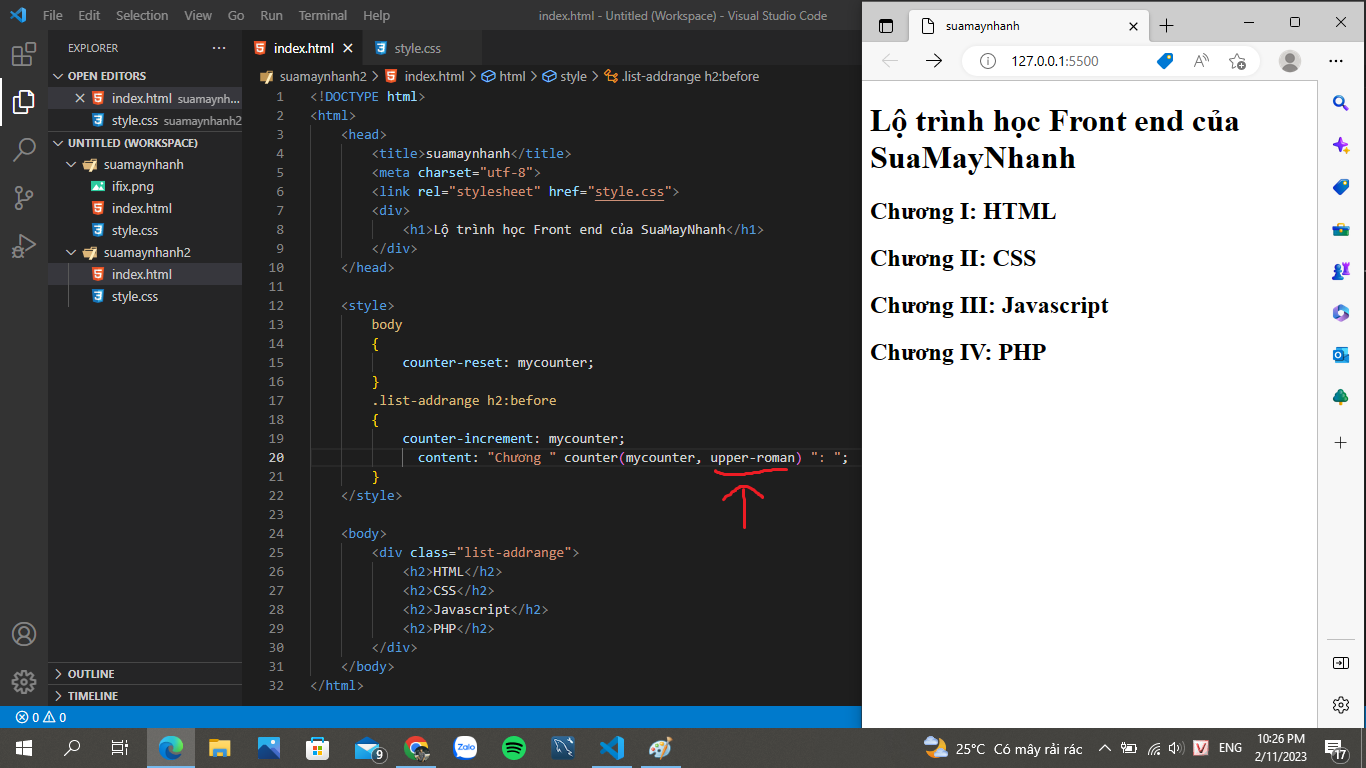Open Edge tab actions menu icon

click(x=885, y=26)
